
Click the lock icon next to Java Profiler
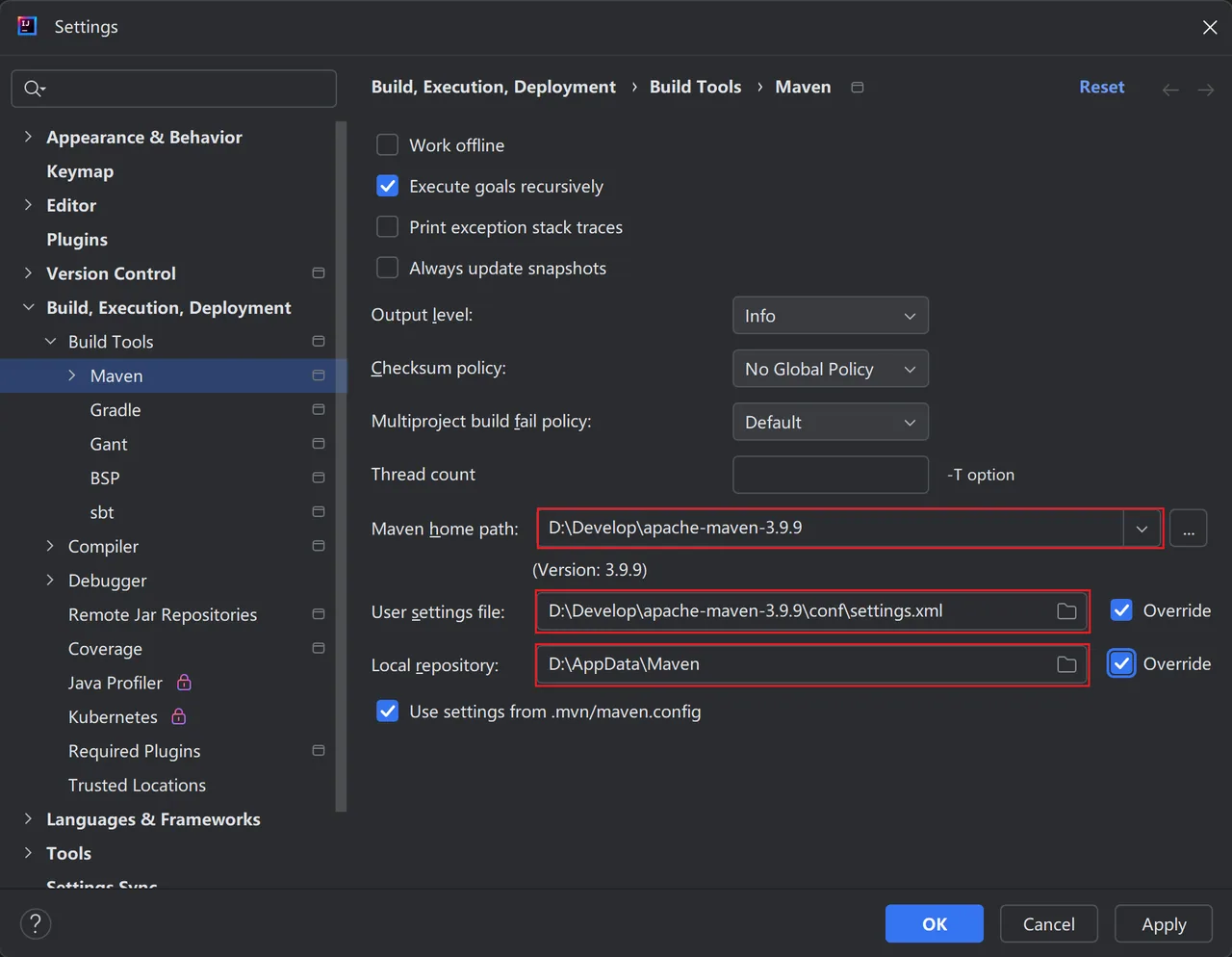(x=184, y=683)
